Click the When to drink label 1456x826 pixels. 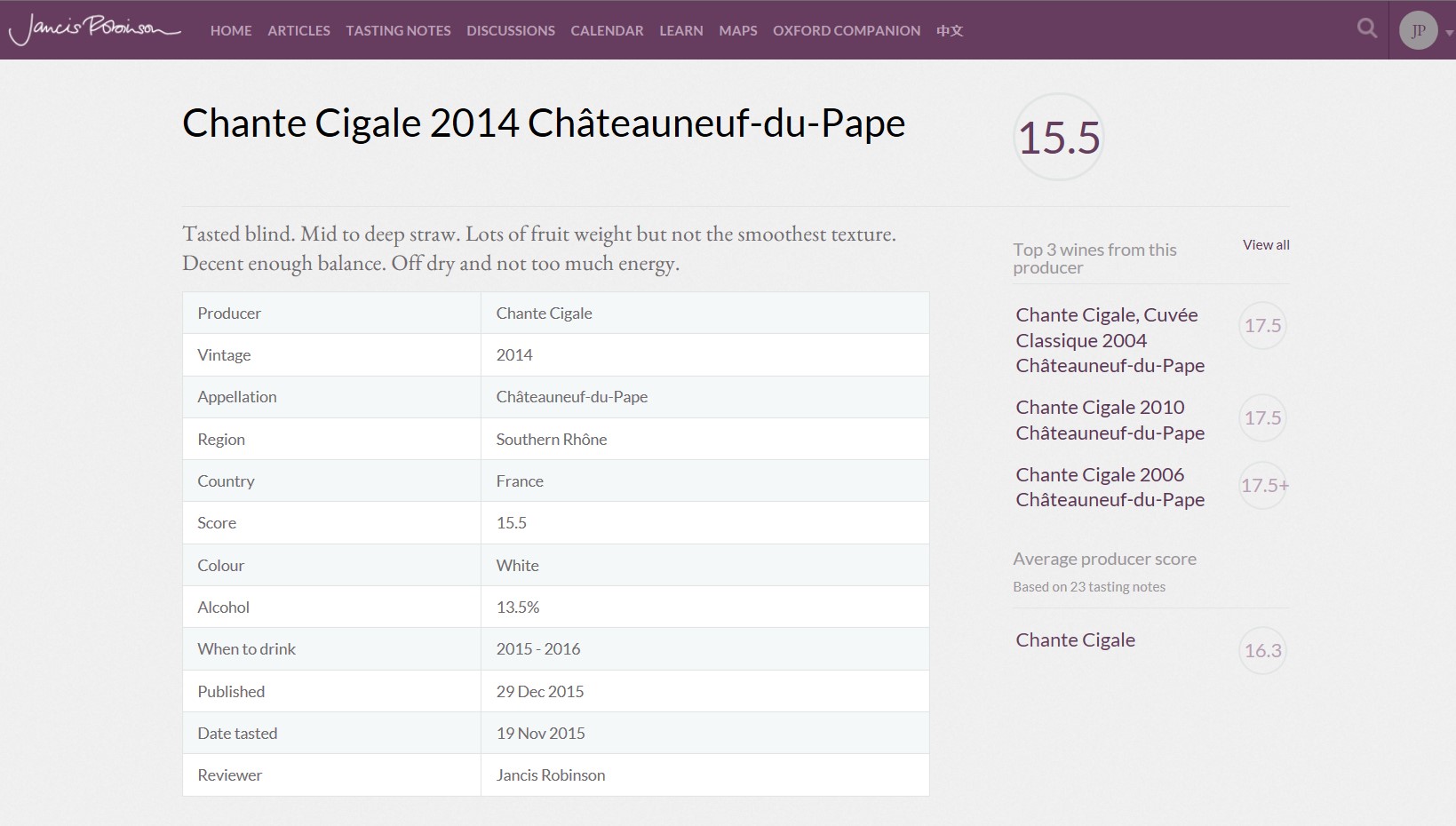[x=246, y=648]
